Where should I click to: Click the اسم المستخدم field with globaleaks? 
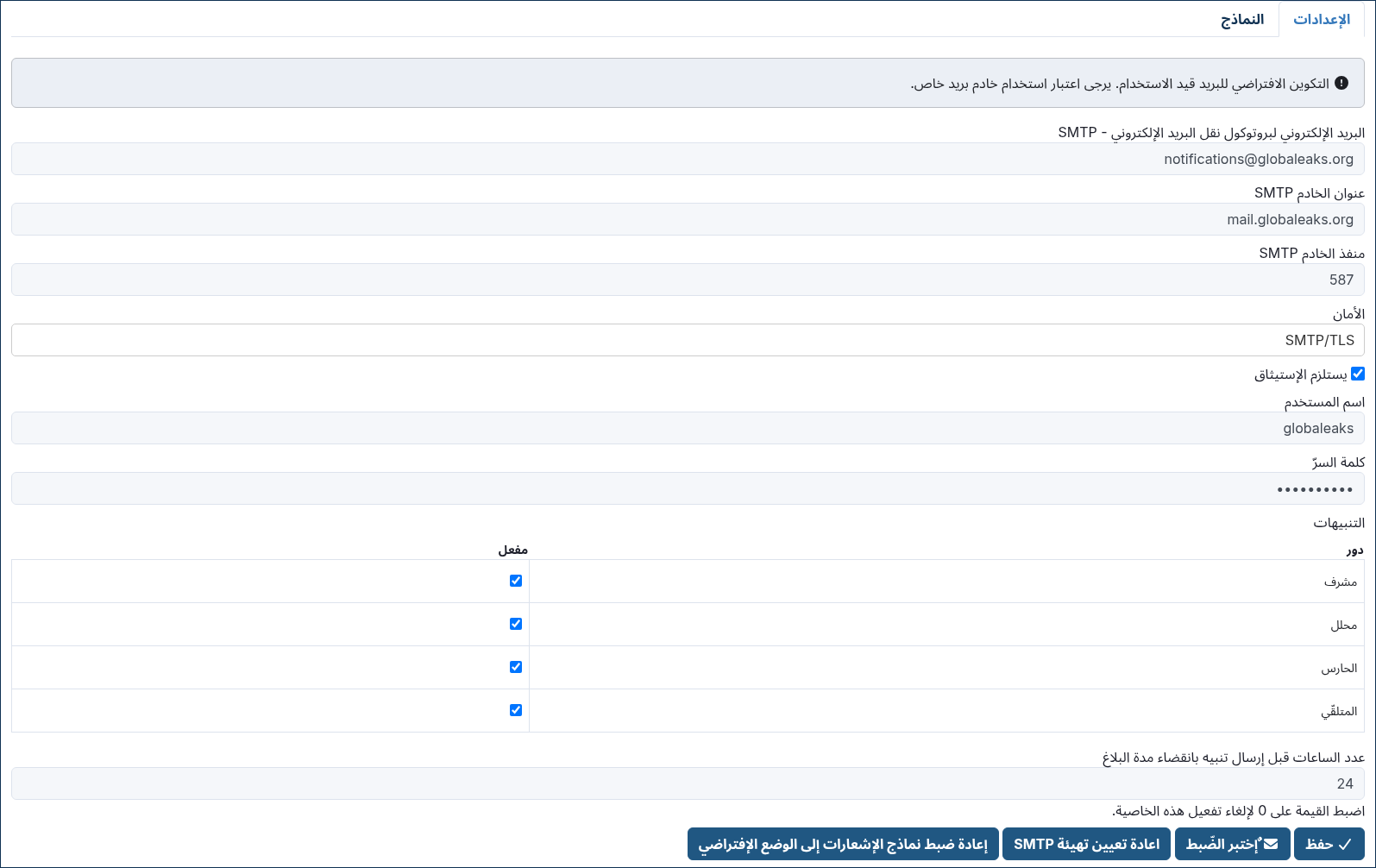[x=688, y=428]
